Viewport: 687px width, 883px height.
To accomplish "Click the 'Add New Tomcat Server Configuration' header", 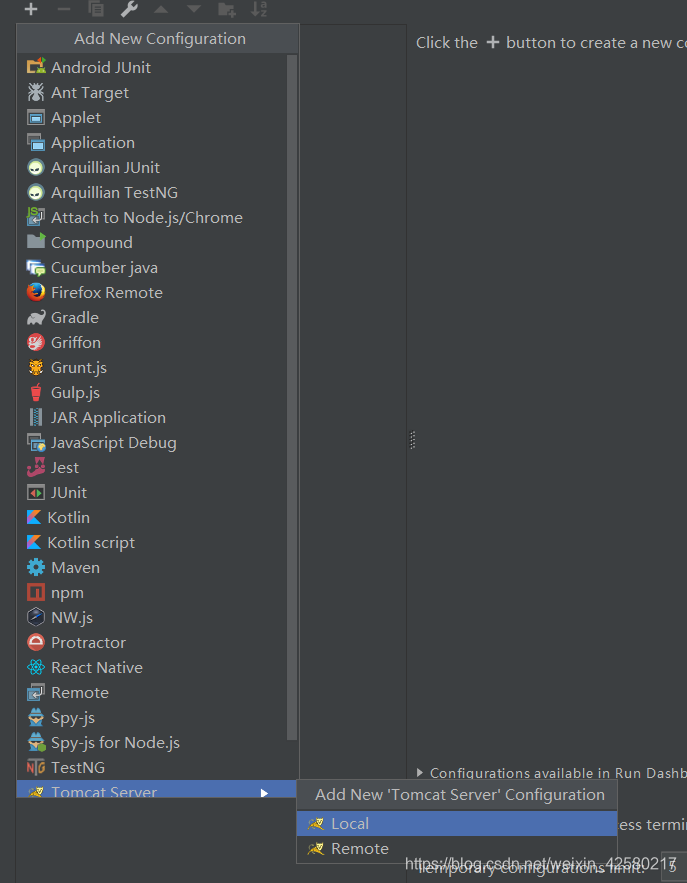I will click(460, 795).
